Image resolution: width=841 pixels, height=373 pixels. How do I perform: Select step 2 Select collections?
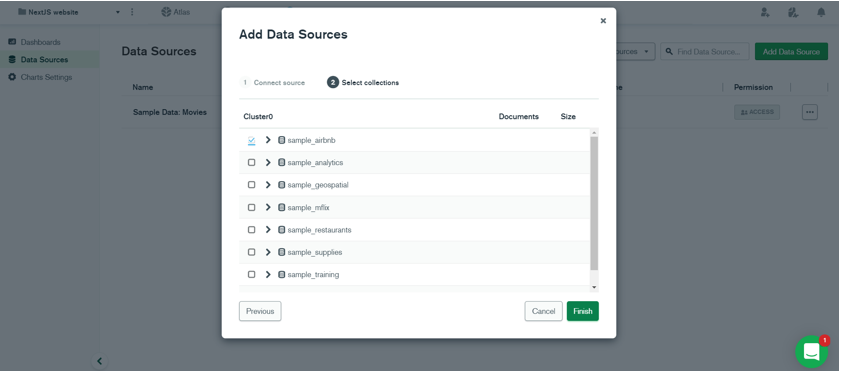point(363,83)
